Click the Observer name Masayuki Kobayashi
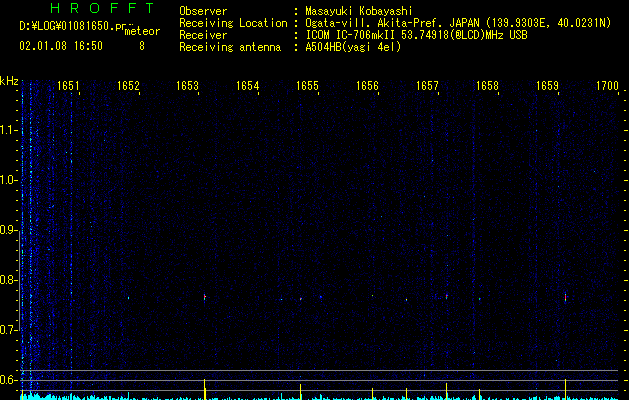 click(359, 11)
